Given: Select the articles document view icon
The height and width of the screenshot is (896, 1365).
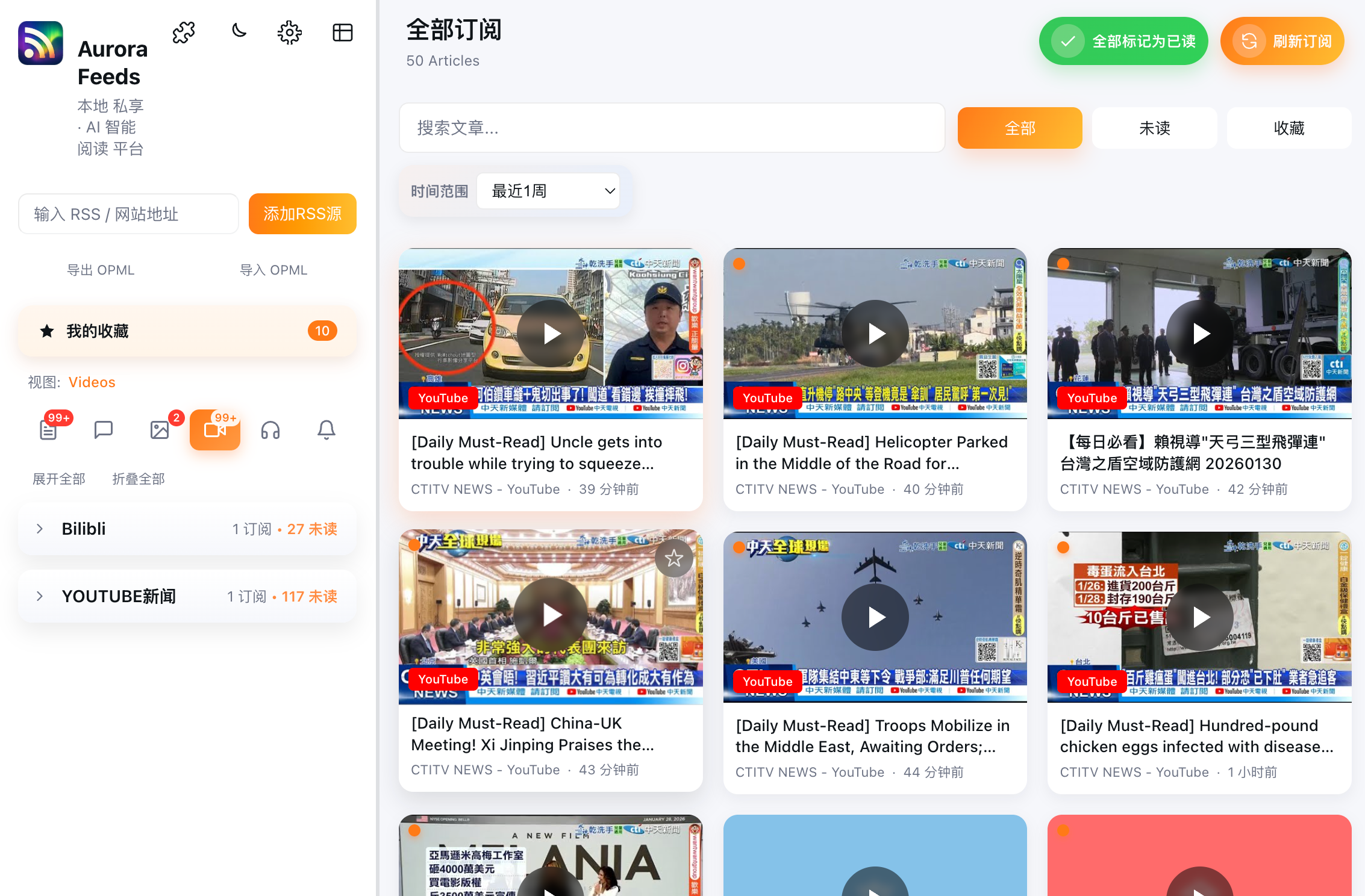Looking at the screenshot, I should pos(48,430).
